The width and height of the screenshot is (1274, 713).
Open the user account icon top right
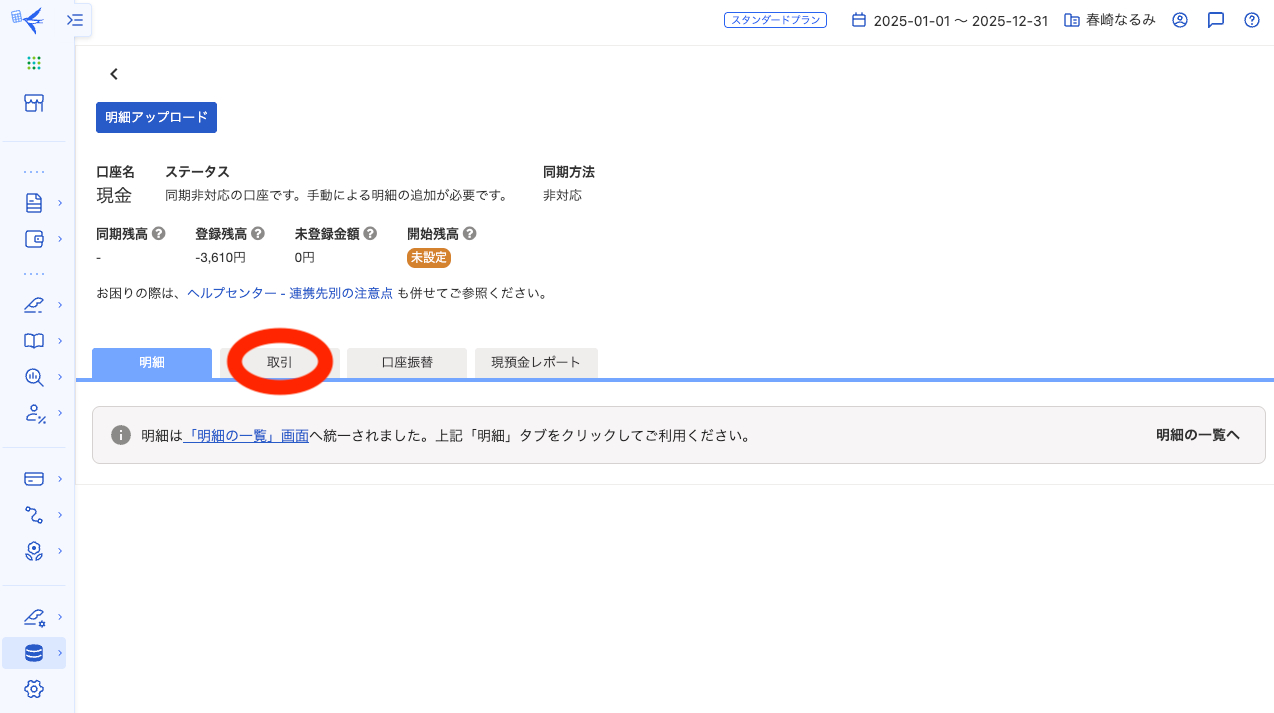pyautogui.click(x=1179, y=19)
